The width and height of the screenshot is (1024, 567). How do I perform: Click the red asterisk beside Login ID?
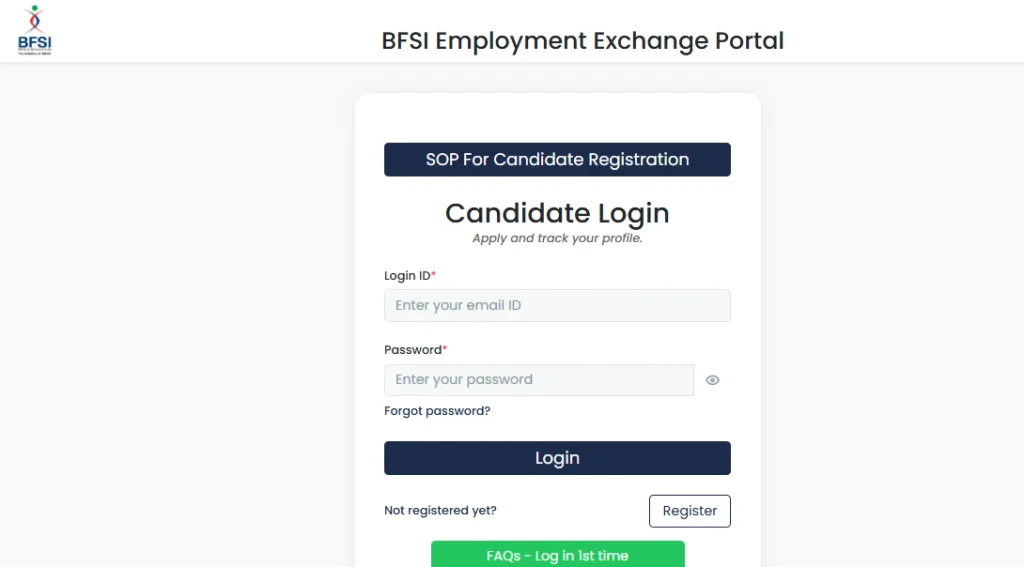click(x=434, y=274)
